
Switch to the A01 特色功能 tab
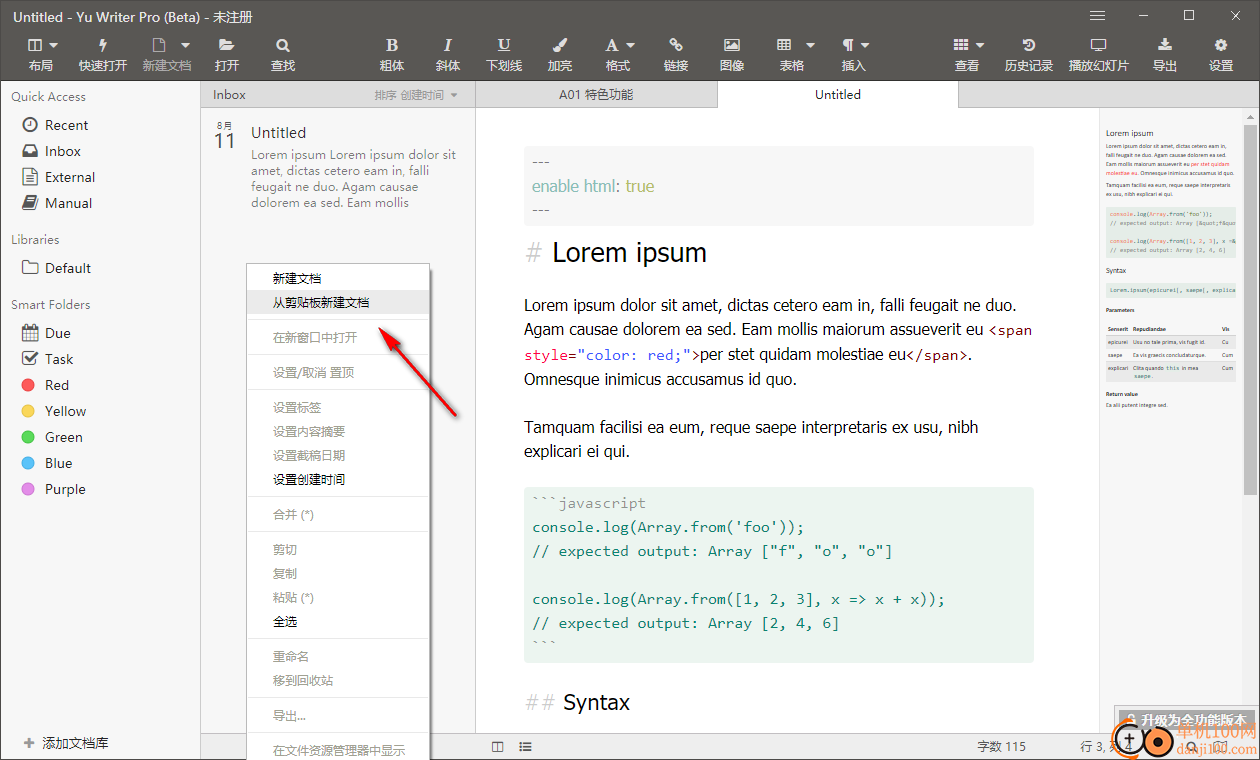(x=596, y=95)
